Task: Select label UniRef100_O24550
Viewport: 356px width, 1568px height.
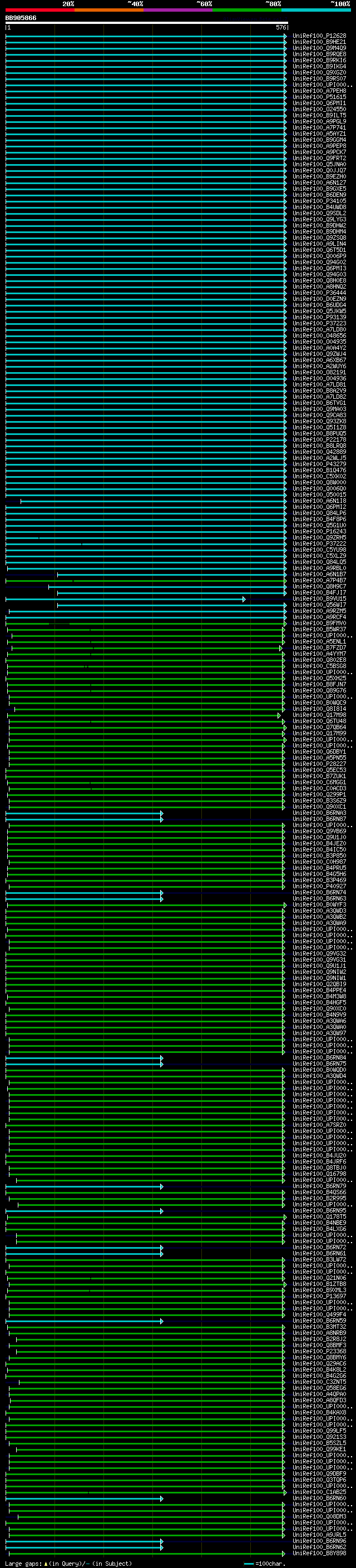Action: 319,110
